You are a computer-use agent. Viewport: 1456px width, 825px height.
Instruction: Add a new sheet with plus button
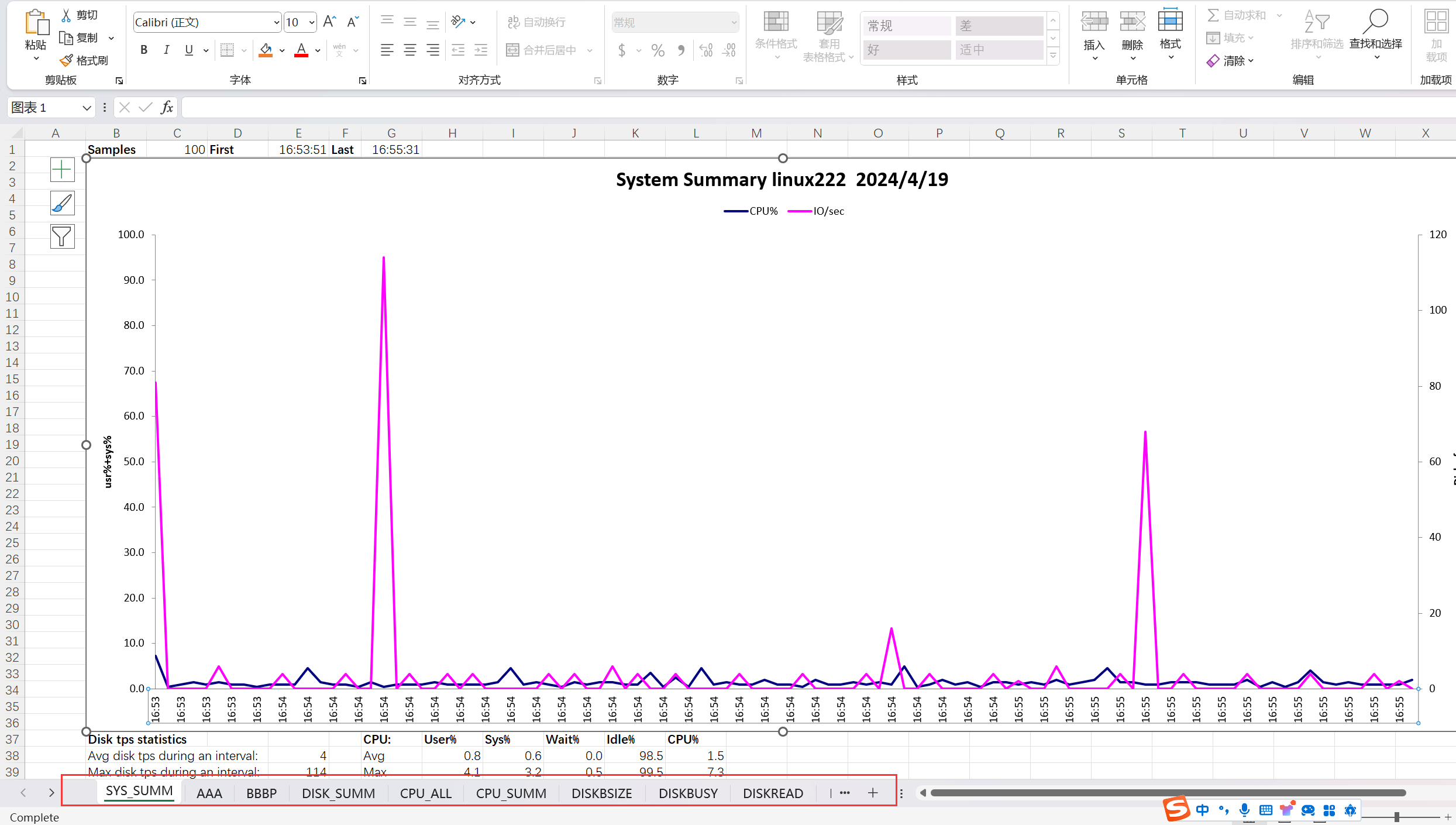tap(873, 793)
